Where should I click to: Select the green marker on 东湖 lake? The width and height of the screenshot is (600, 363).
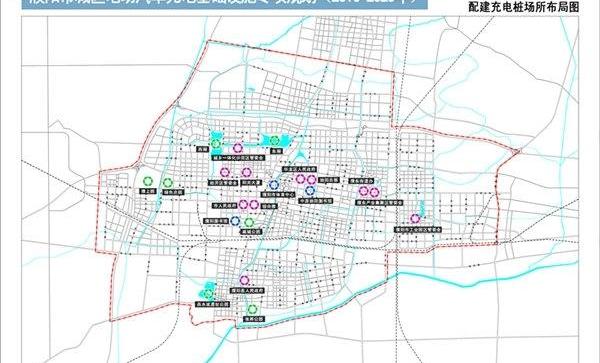click(x=274, y=140)
